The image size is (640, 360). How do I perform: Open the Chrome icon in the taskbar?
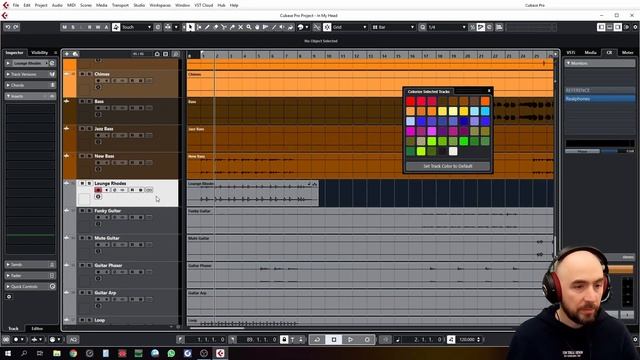(x=73, y=353)
